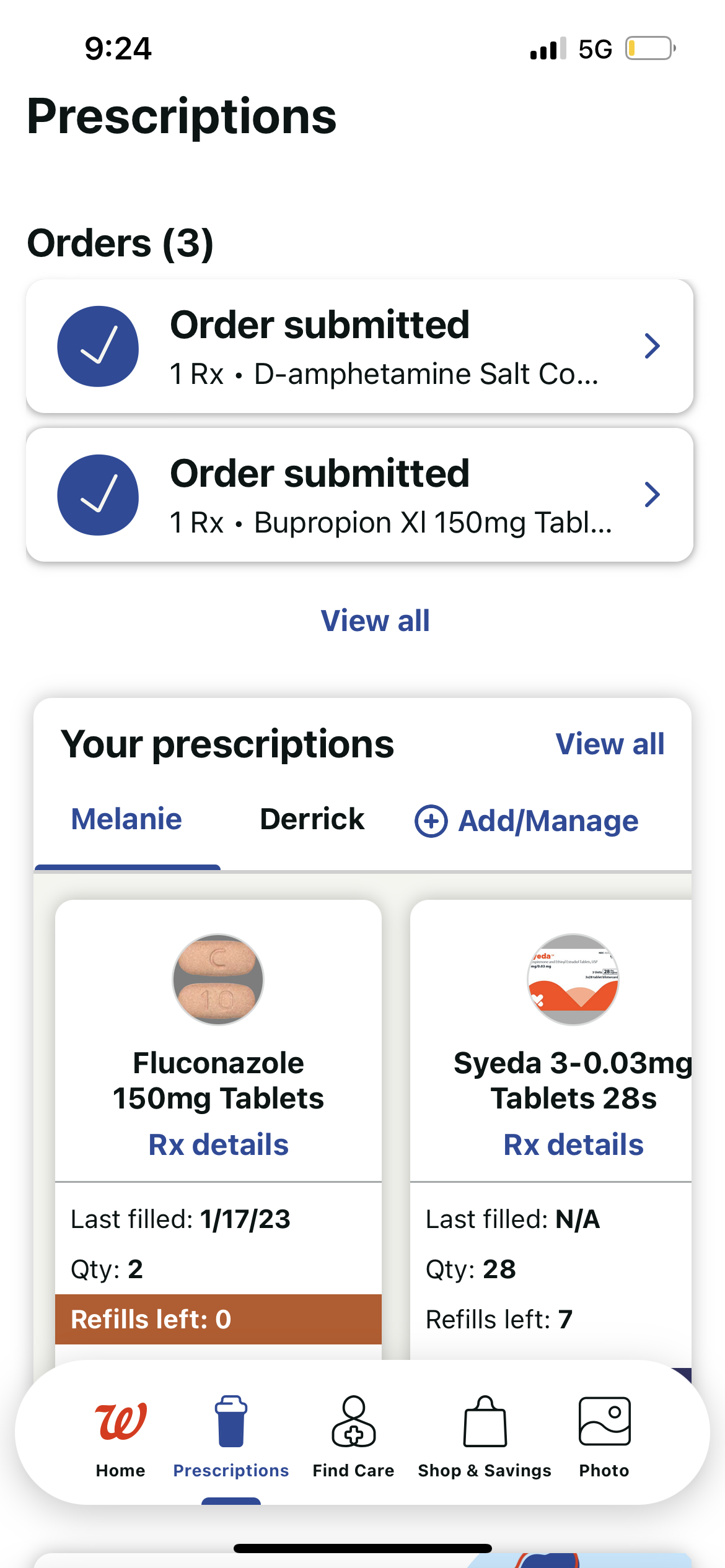View all orders link
Viewport: 725px width, 1568px height.
pos(375,621)
